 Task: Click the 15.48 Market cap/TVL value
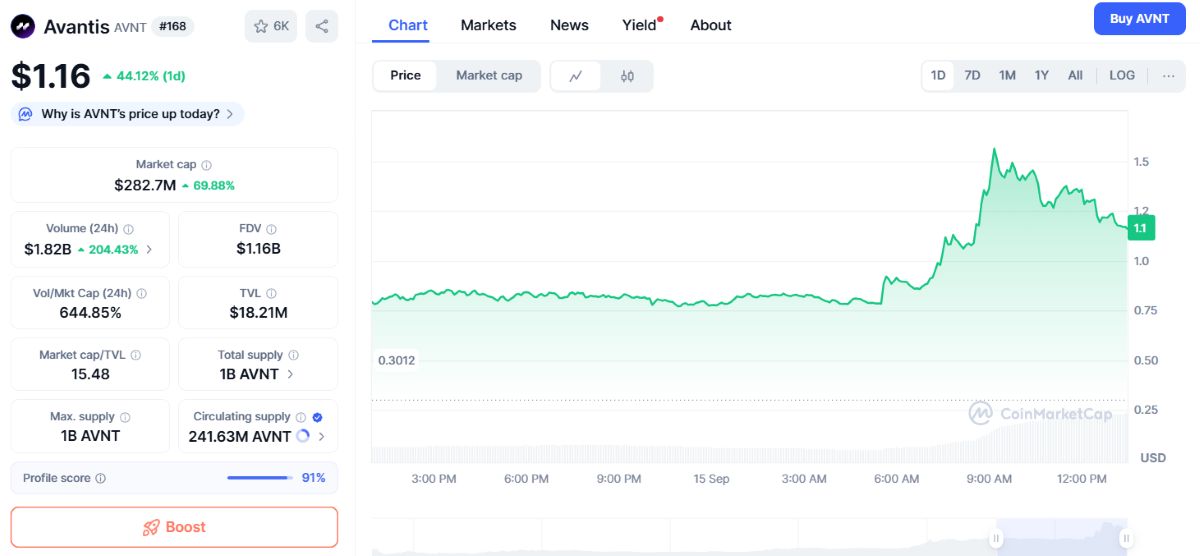click(90, 374)
